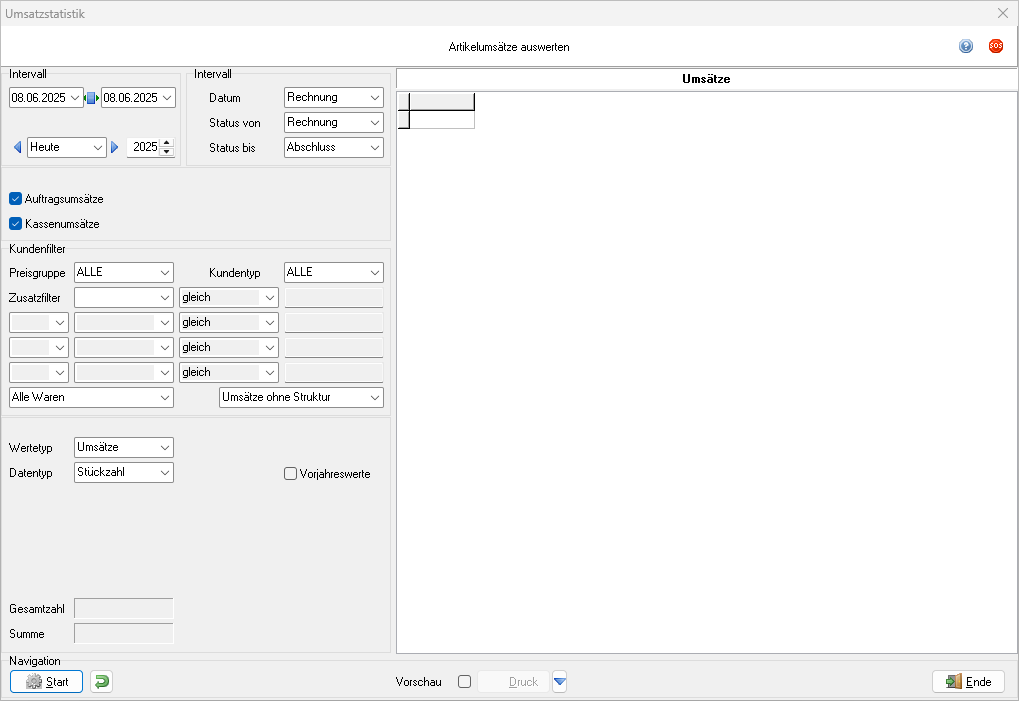Viewport: 1019px width, 701px height.
Task: Click the date range link icon between dates
Action: pos(92,98)
